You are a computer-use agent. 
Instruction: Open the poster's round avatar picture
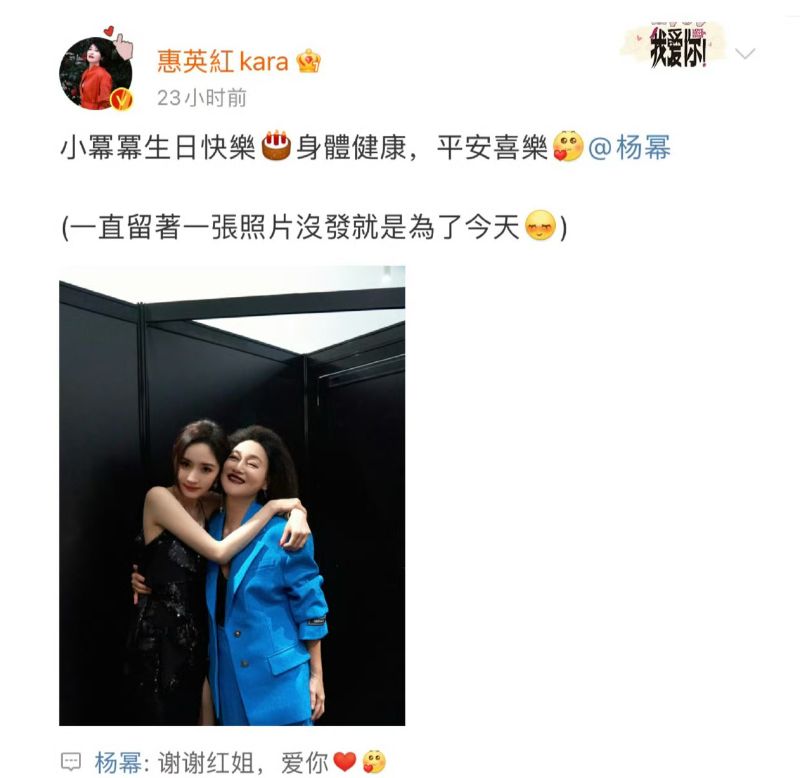tap(95, 73)
